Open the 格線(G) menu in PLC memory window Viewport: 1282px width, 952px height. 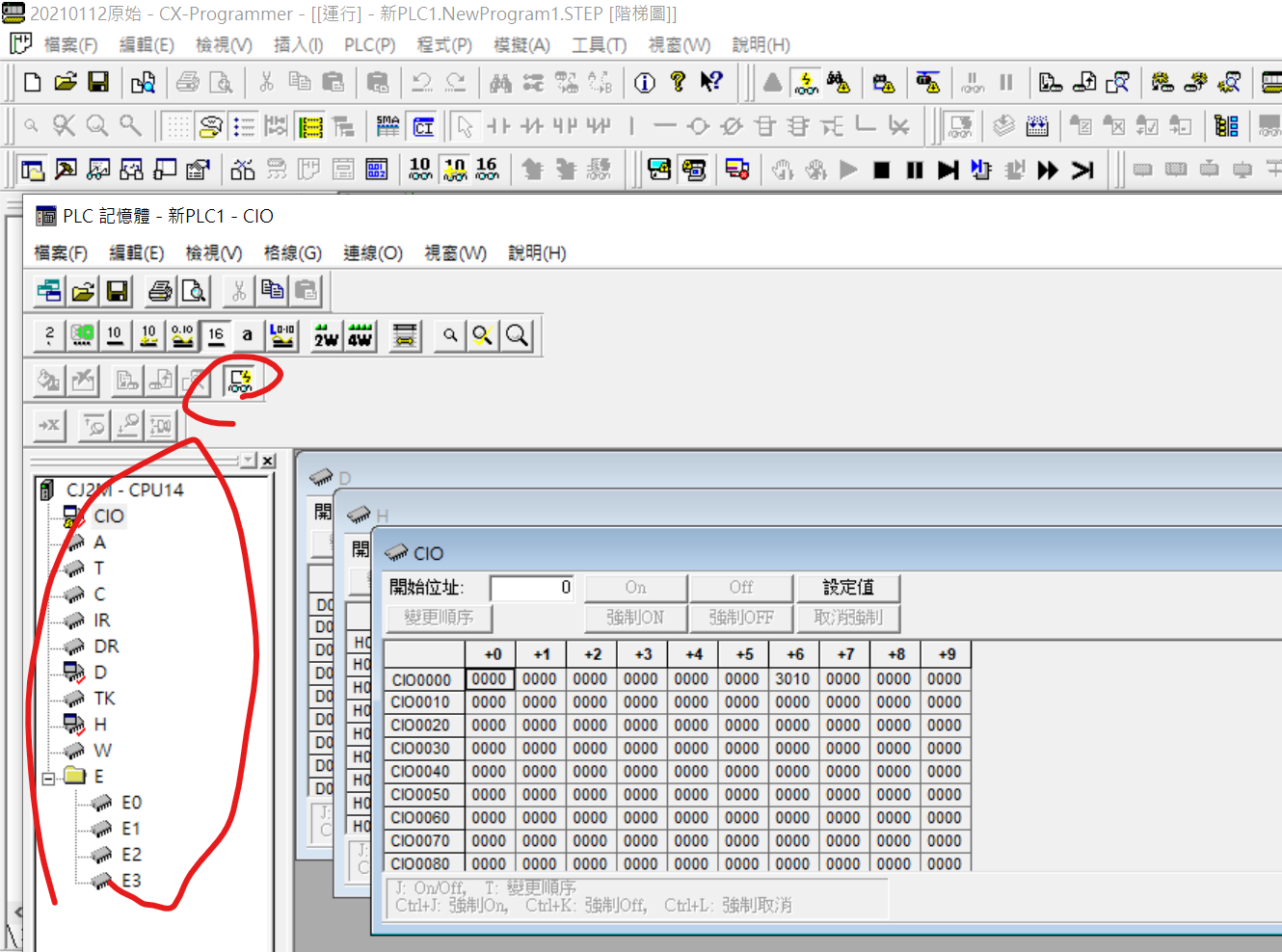click(292, 253)
